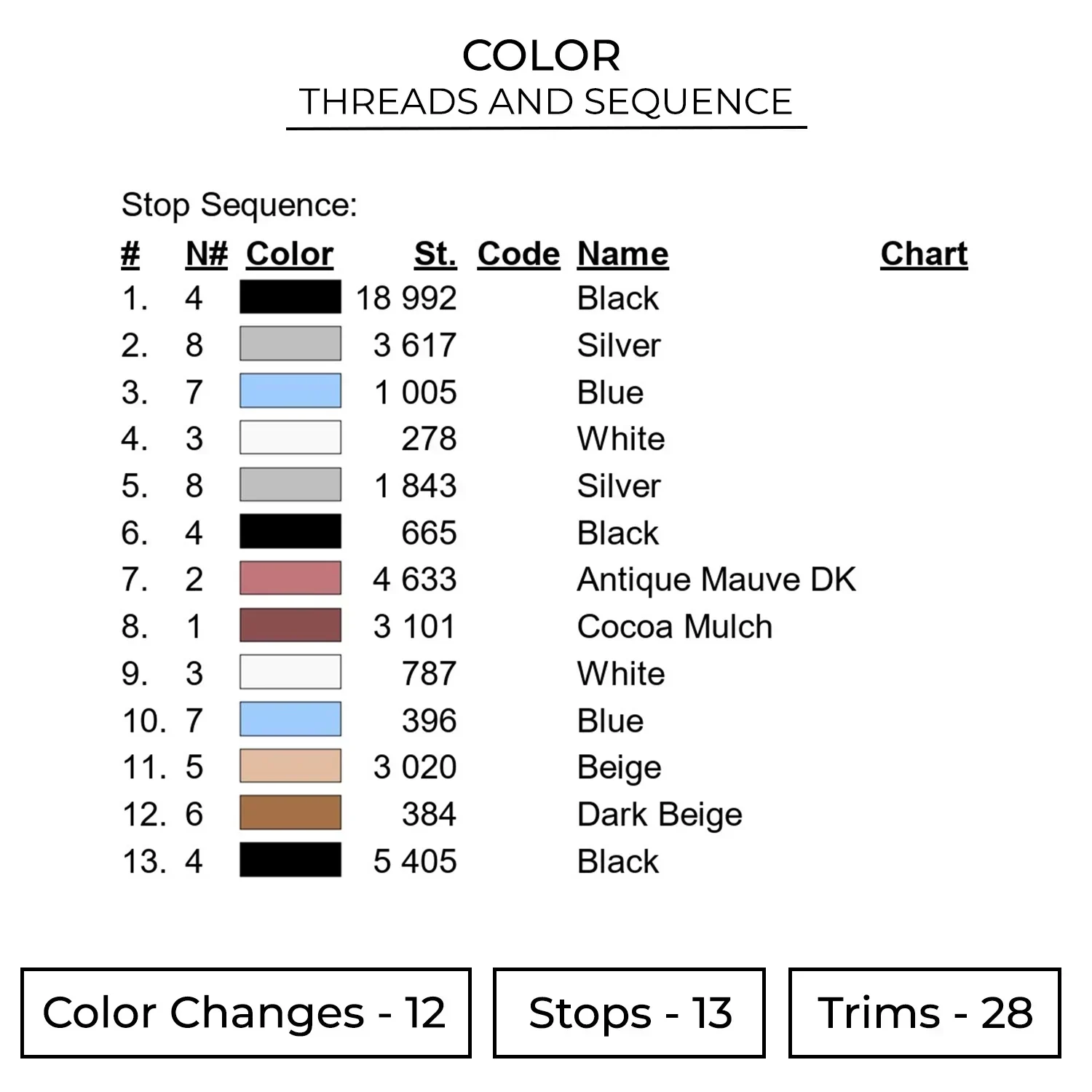Click the Black swatch in row 1
The image size is (1092, 1092).
290,297
